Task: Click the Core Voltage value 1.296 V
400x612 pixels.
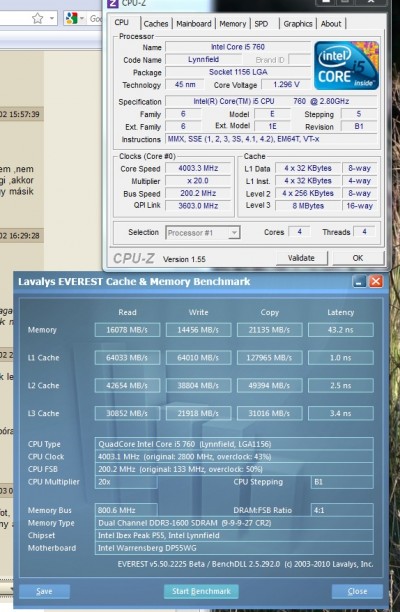Action: click(286, 84)
